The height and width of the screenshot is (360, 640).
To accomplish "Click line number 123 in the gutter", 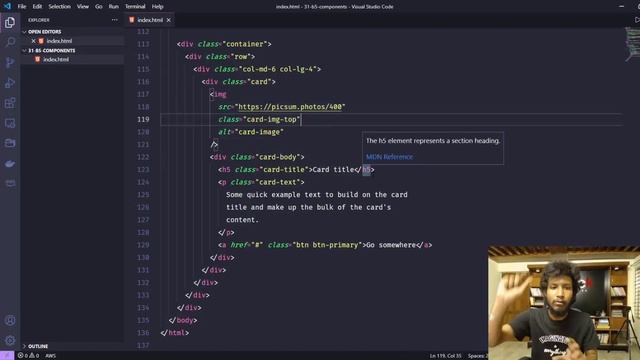I will 143,169.
